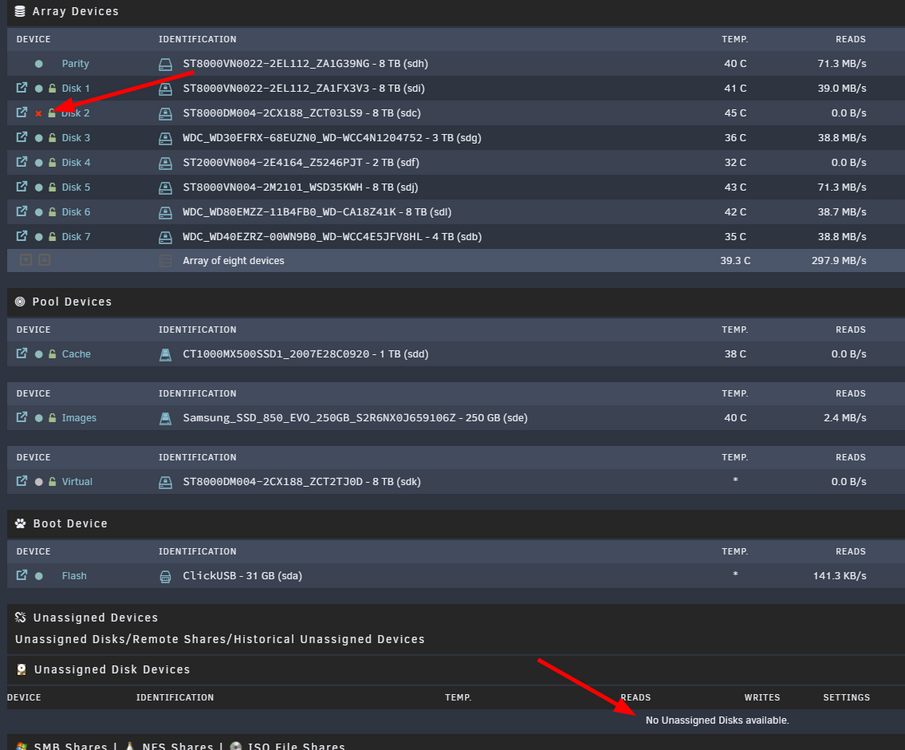Open the Parity device link
Image resolution: width=905 pixels, height=750 pixels.
76,64
